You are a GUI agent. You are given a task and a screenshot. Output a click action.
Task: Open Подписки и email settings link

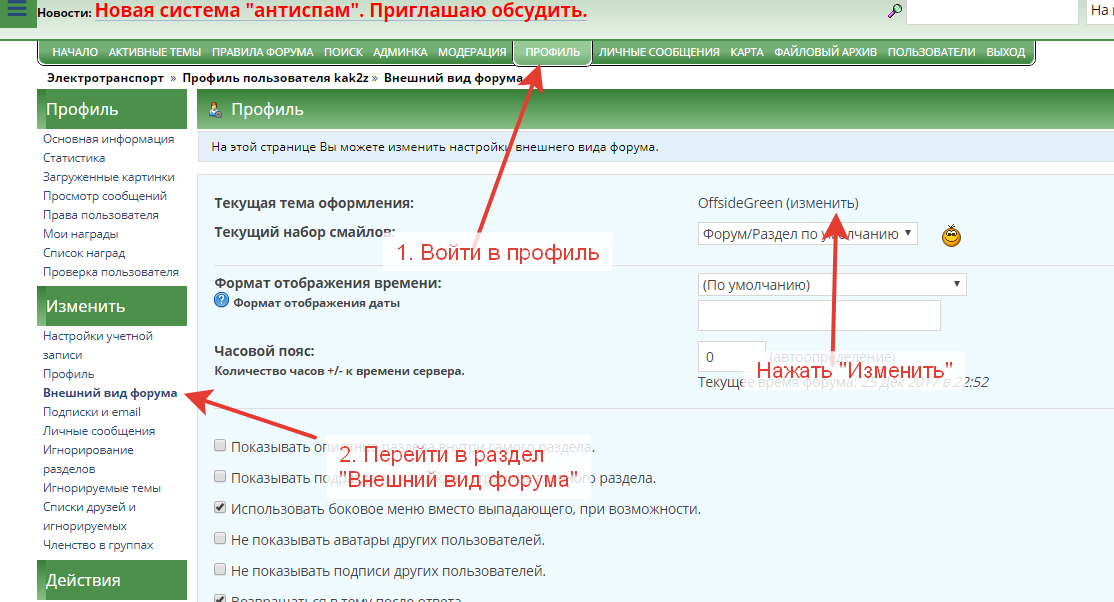[x=92, y=412]
